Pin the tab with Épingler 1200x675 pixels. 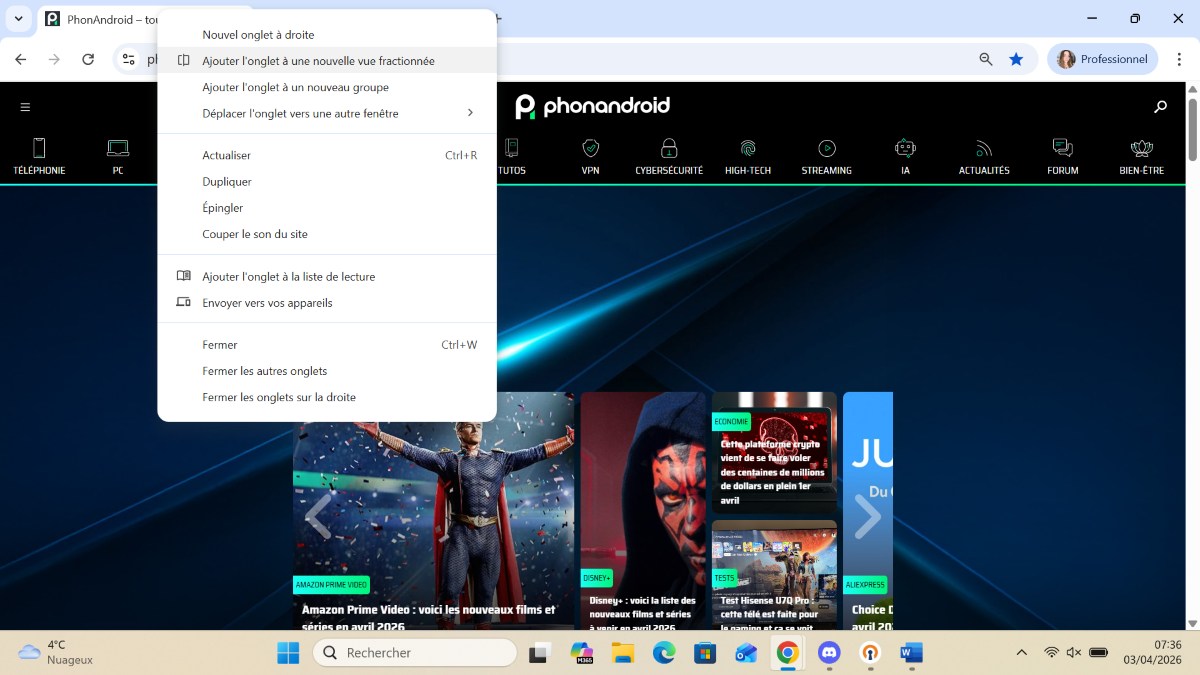tap(222, 208)
